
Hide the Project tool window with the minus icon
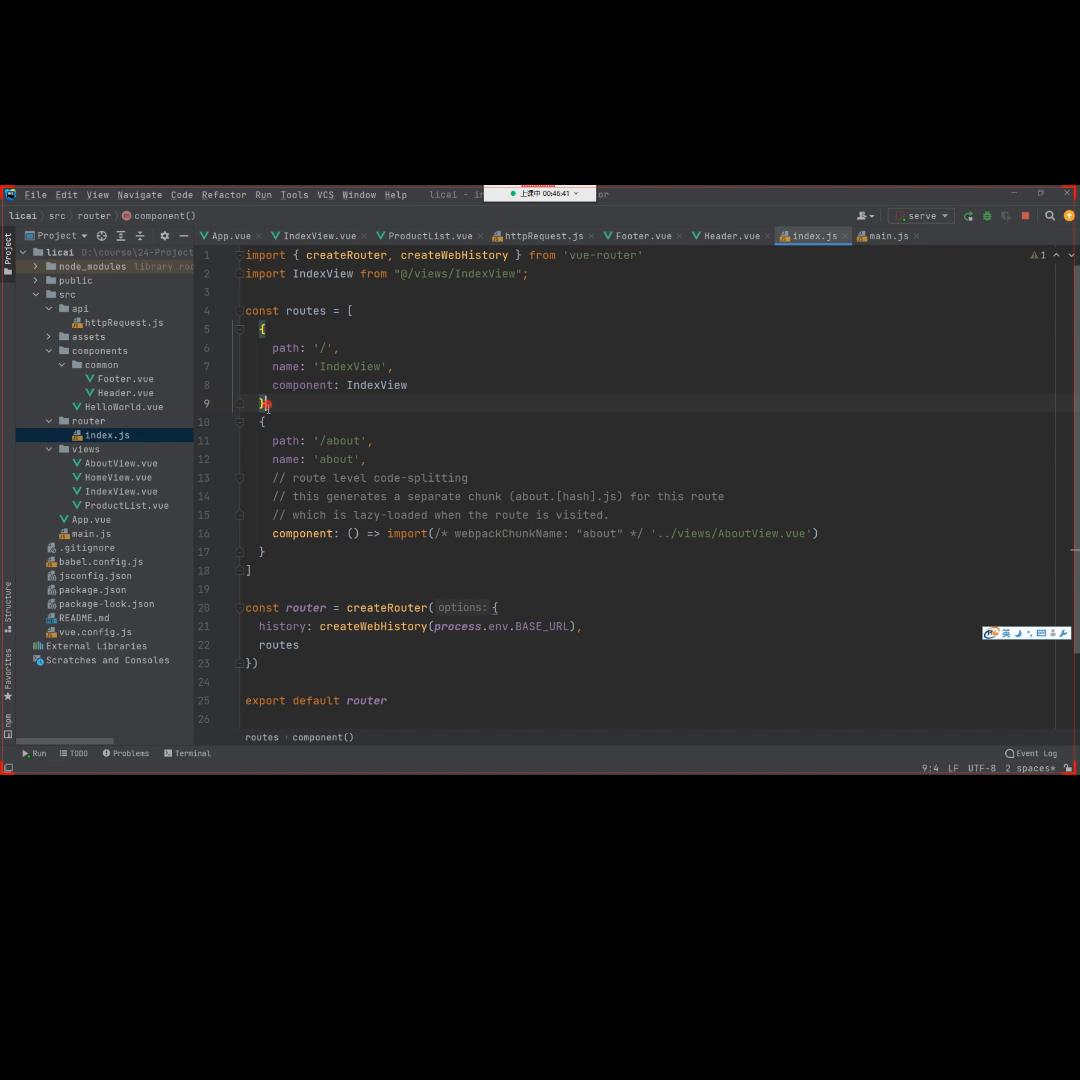coord(184,236)
